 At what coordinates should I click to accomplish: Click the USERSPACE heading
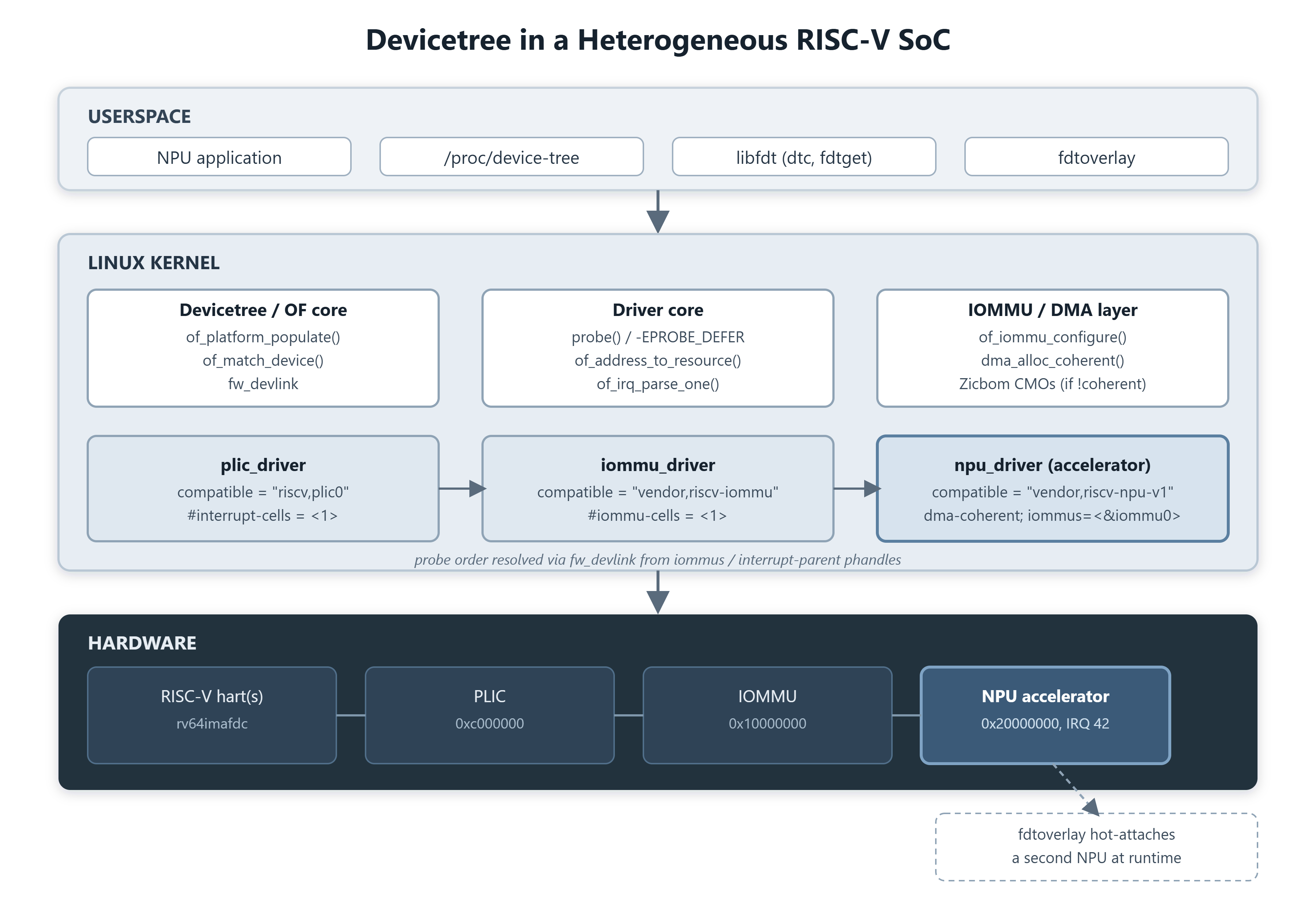click(x=139, y=117)
